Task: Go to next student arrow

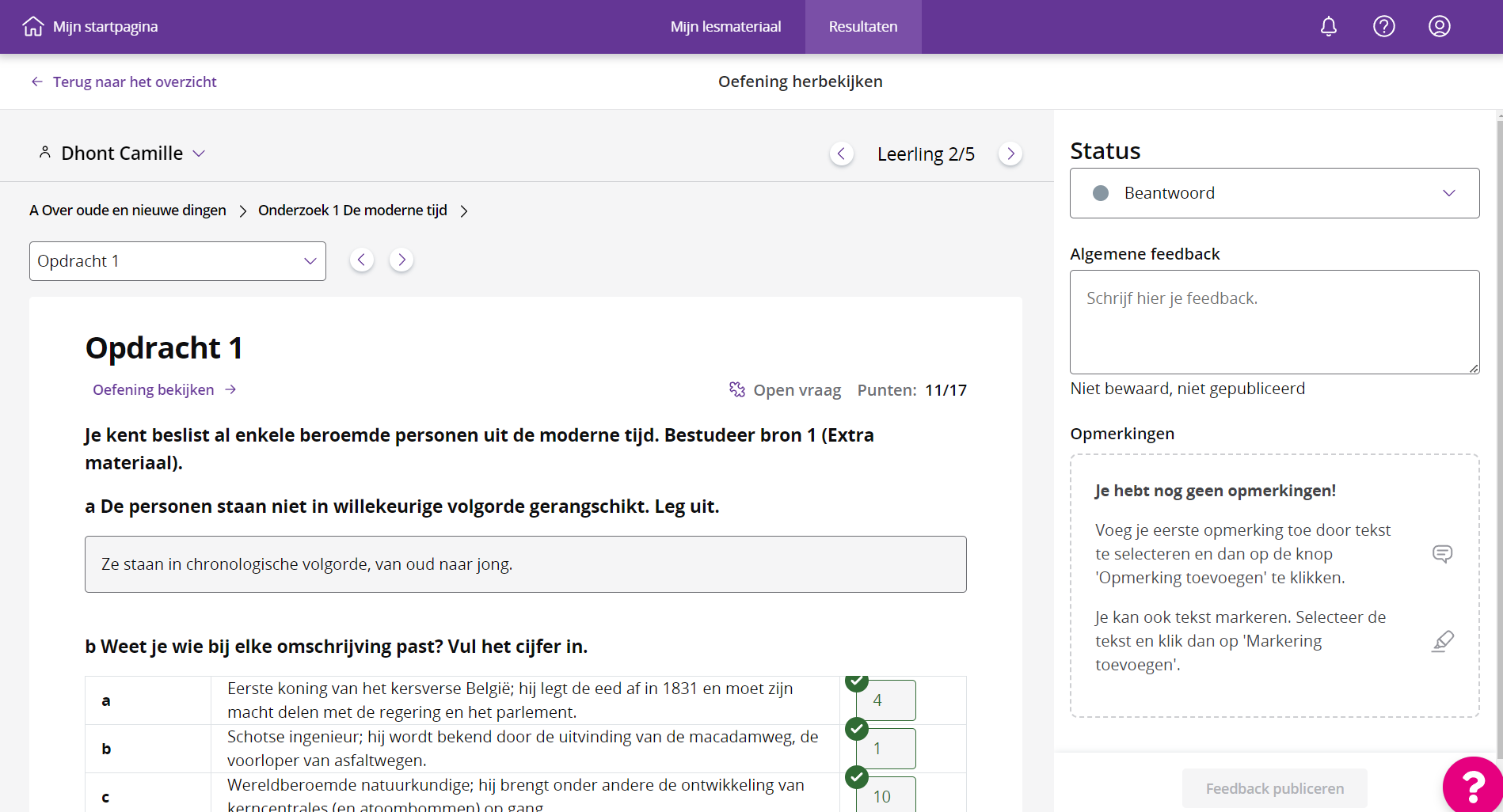Action: 1010,154
